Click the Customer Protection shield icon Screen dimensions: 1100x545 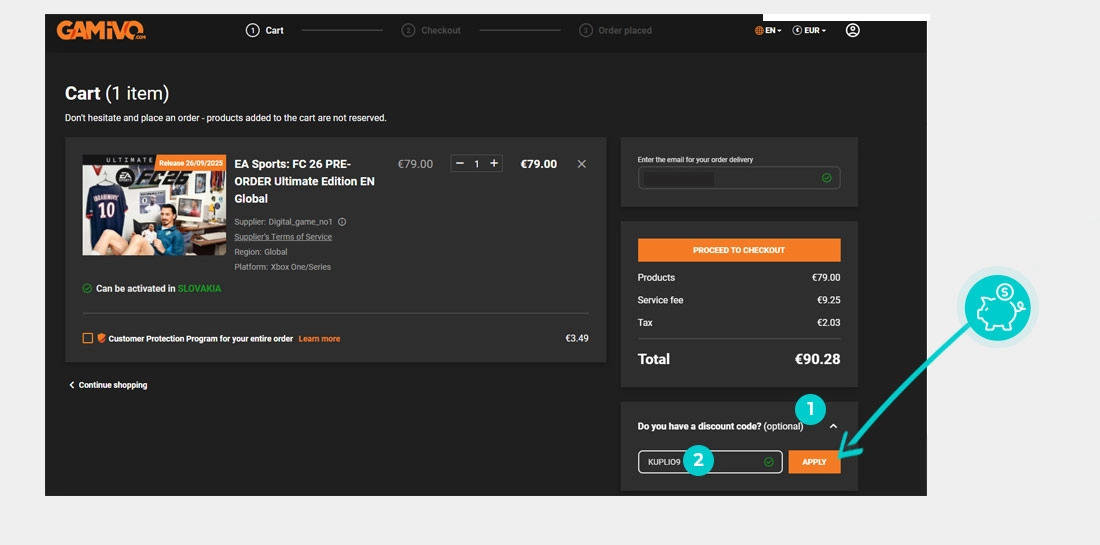101,339
